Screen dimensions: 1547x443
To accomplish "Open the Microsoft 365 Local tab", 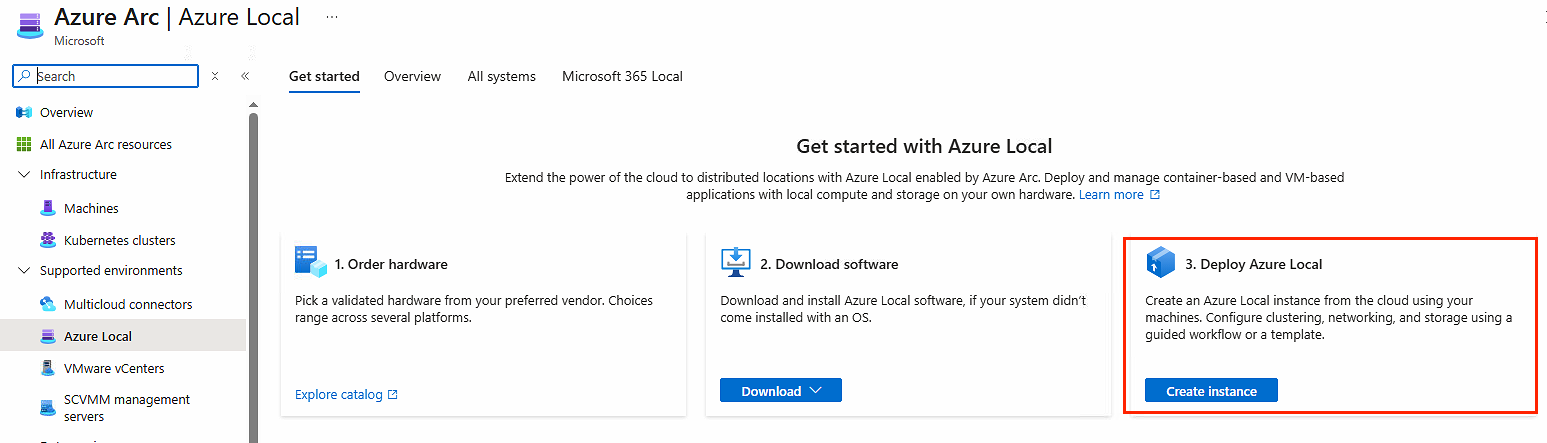I will 622,76.
